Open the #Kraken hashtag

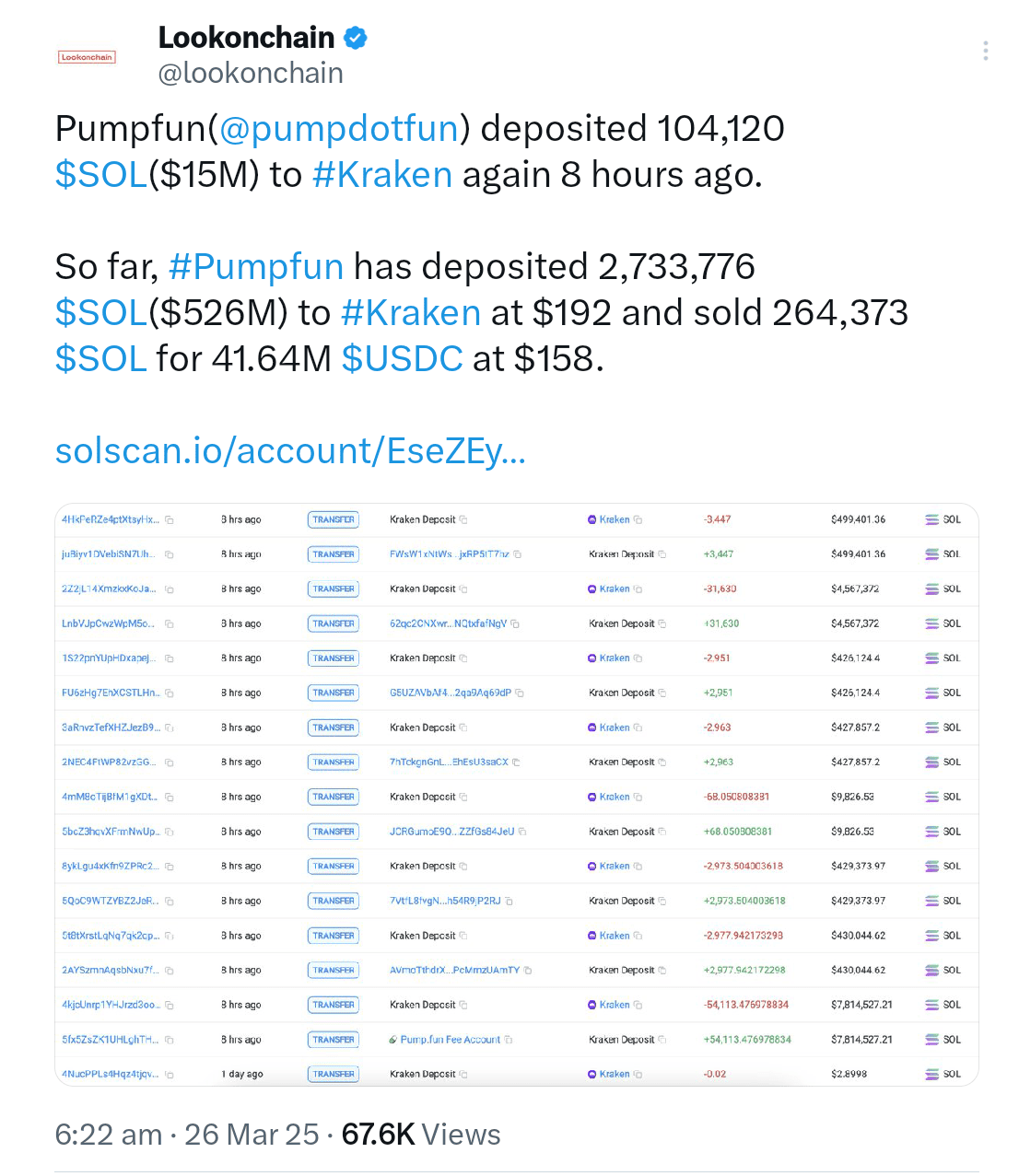[x=381, y=174]
